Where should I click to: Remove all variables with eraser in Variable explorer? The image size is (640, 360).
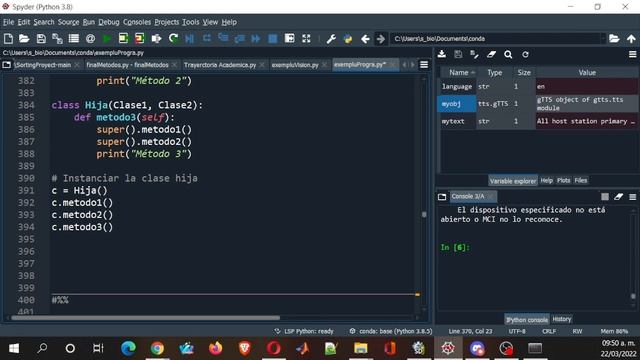click(491, 54)
